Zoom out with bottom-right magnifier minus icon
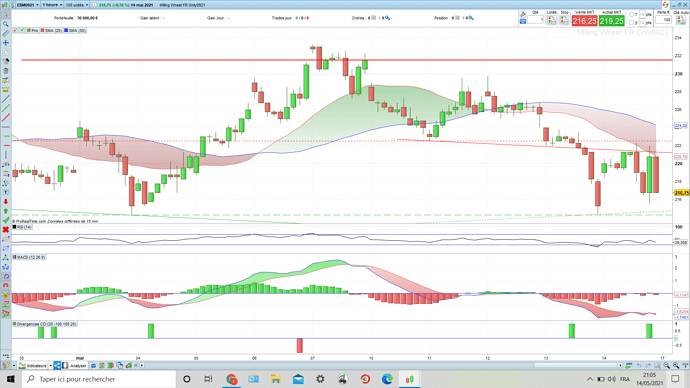The height and width of the screenshot is (388, 690). pyautogui.click(x=667, y=366)
